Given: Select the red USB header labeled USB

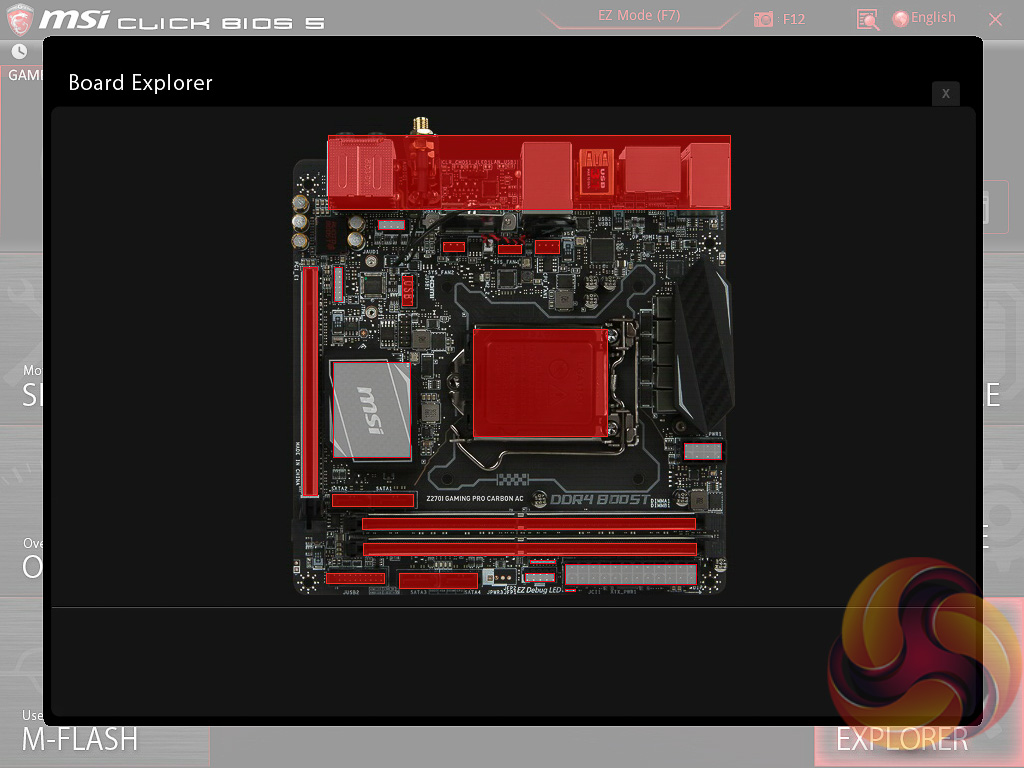Looking at the screenshot, I should pyautogui.click(x=408, y=291).
